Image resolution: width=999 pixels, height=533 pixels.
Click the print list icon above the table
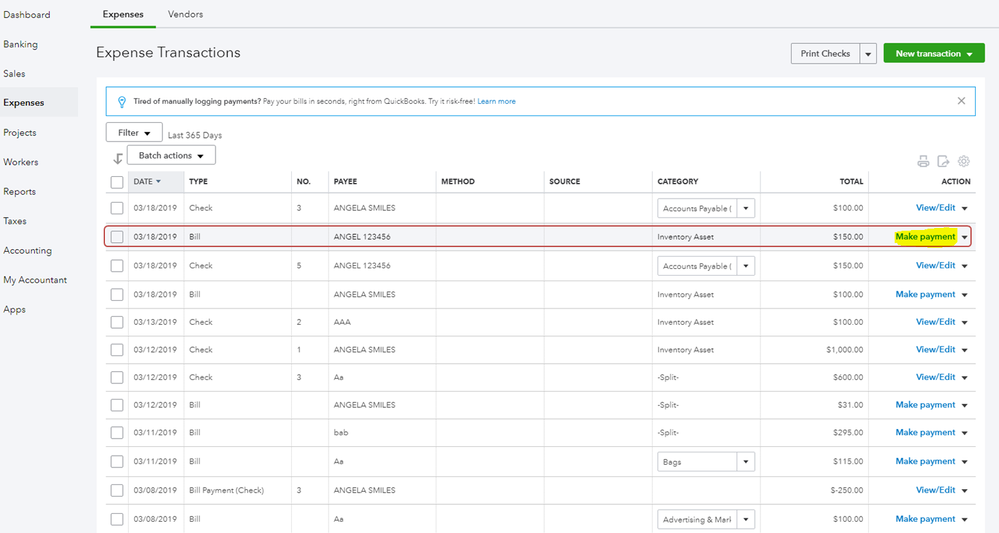[x=923, y=161]
